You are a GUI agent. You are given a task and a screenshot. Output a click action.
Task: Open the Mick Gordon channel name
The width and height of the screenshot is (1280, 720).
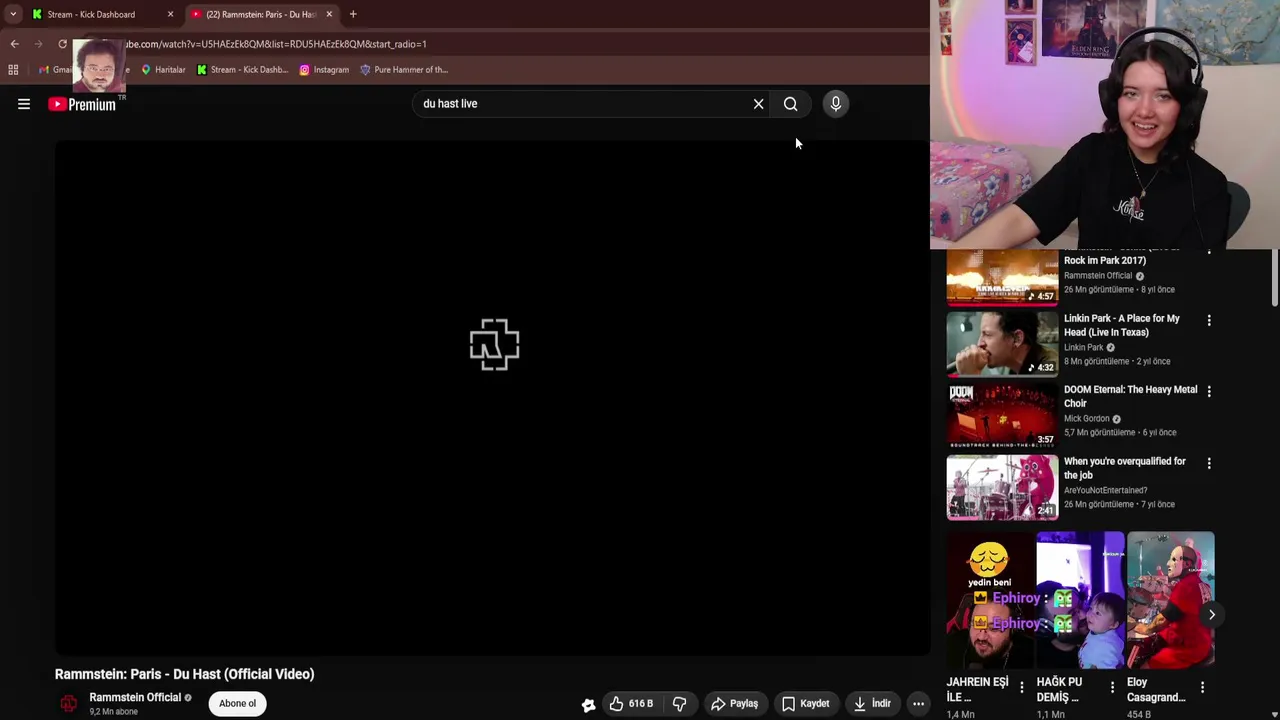[x=1086, y=419]
